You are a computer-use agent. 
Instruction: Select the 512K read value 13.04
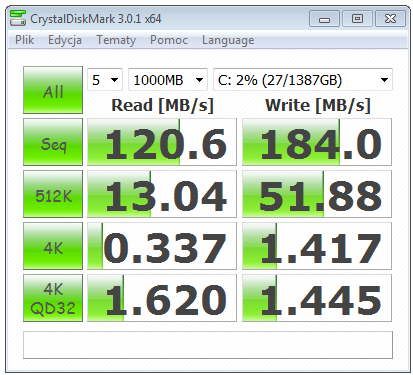pos(162,194)
